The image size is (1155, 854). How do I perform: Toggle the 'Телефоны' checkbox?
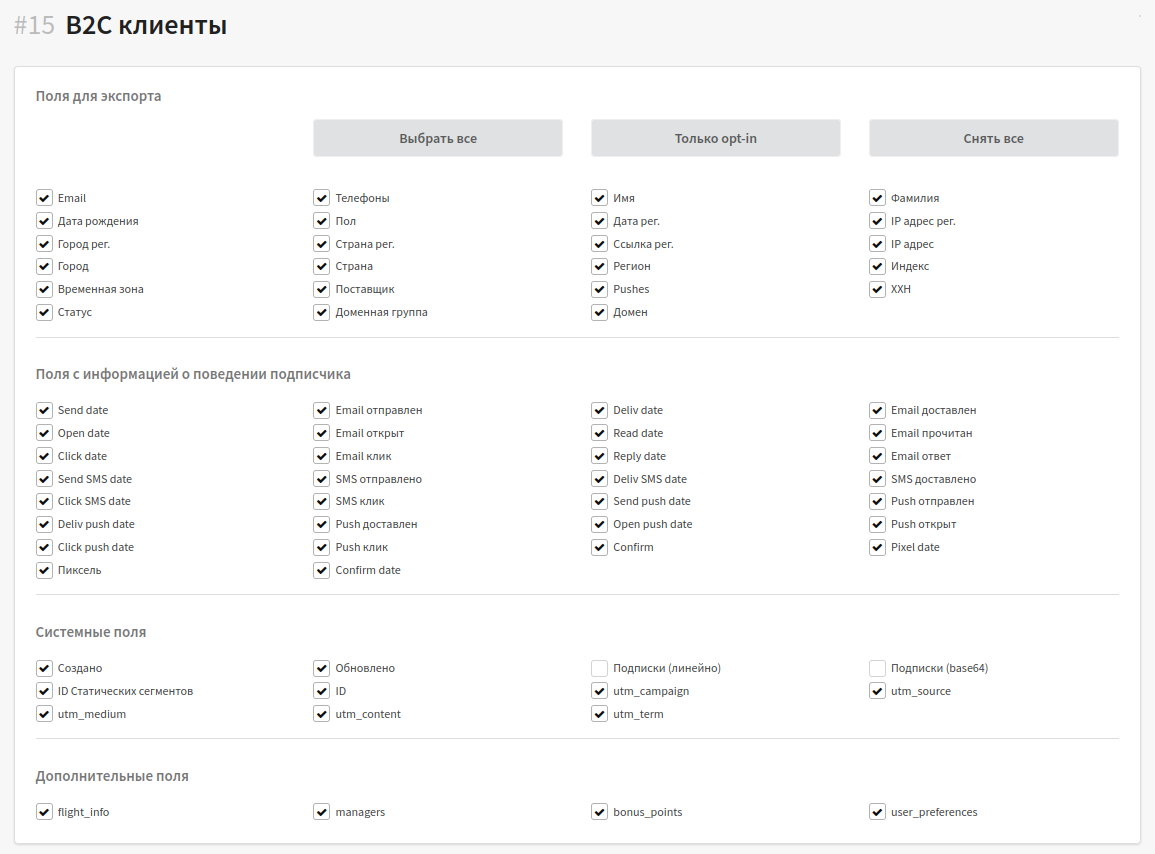click(321, 198)
